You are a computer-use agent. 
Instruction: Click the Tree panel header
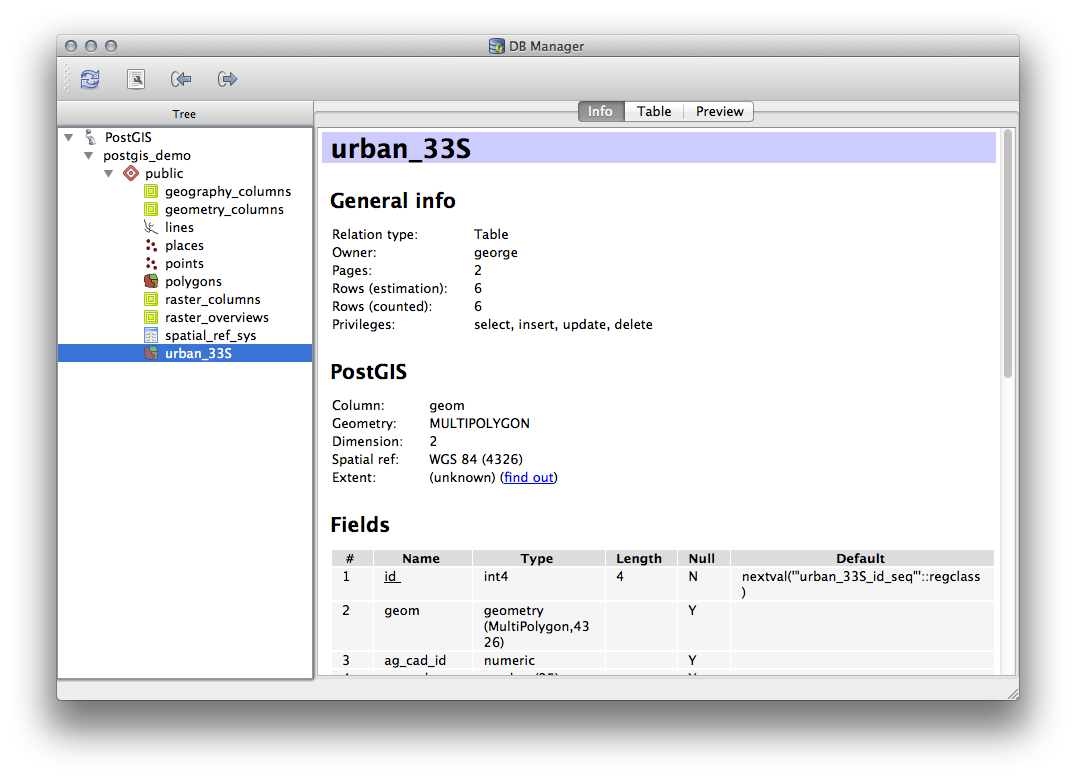pyautogui.click(x=184, y=114)
